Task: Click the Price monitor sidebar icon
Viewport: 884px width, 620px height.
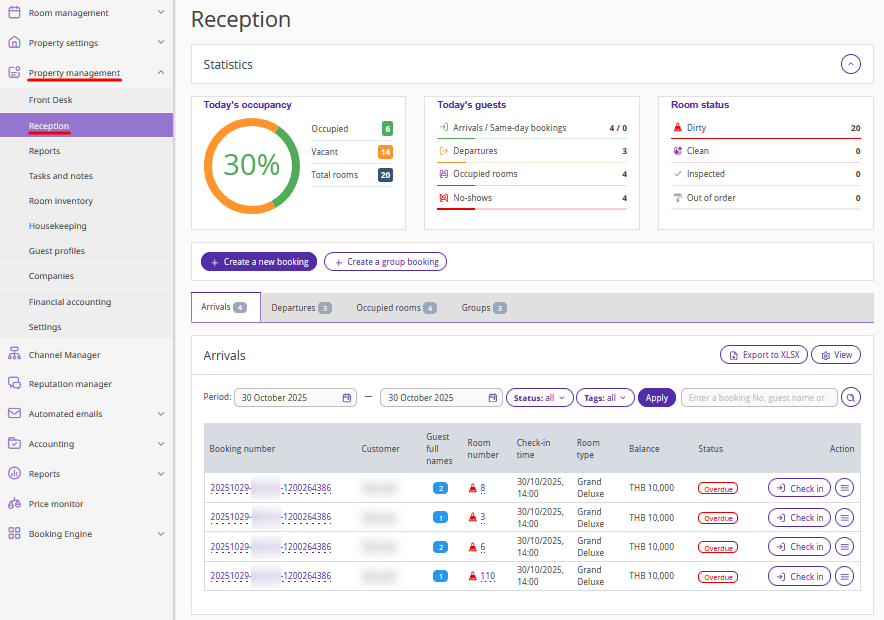Action: [x=14, y=504]
